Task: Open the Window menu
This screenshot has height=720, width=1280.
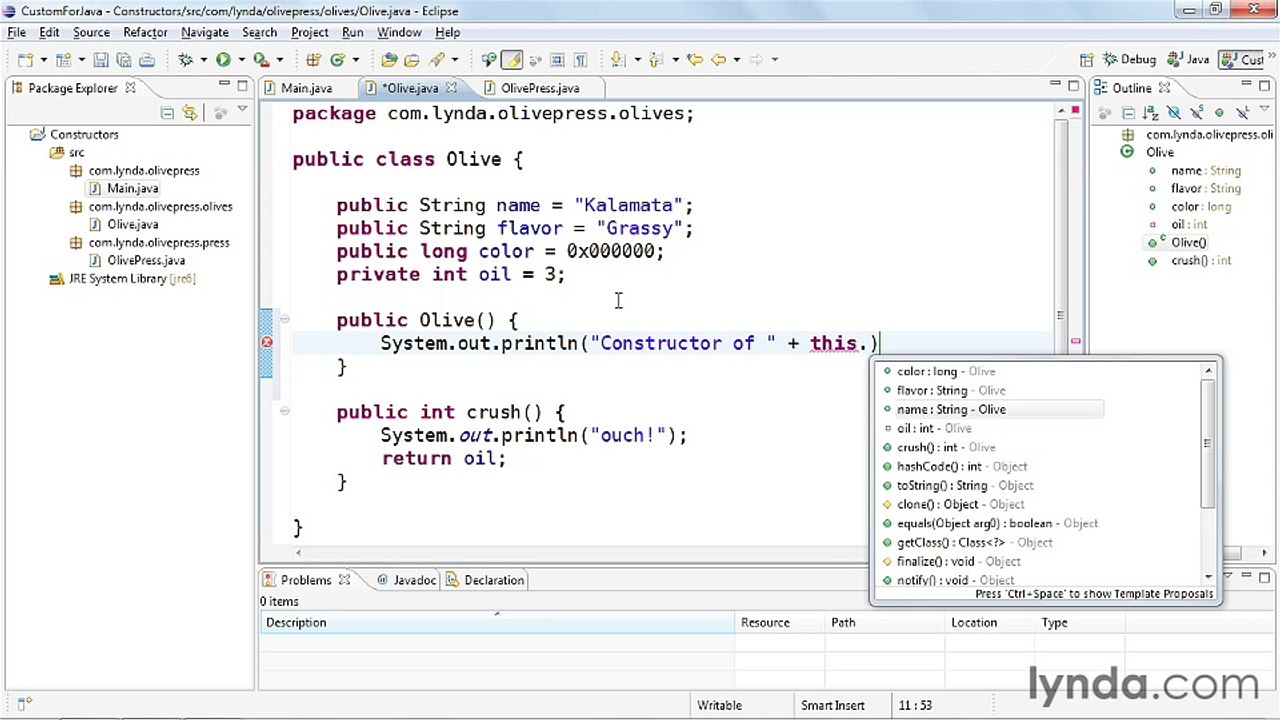Action: click(399, 32)
